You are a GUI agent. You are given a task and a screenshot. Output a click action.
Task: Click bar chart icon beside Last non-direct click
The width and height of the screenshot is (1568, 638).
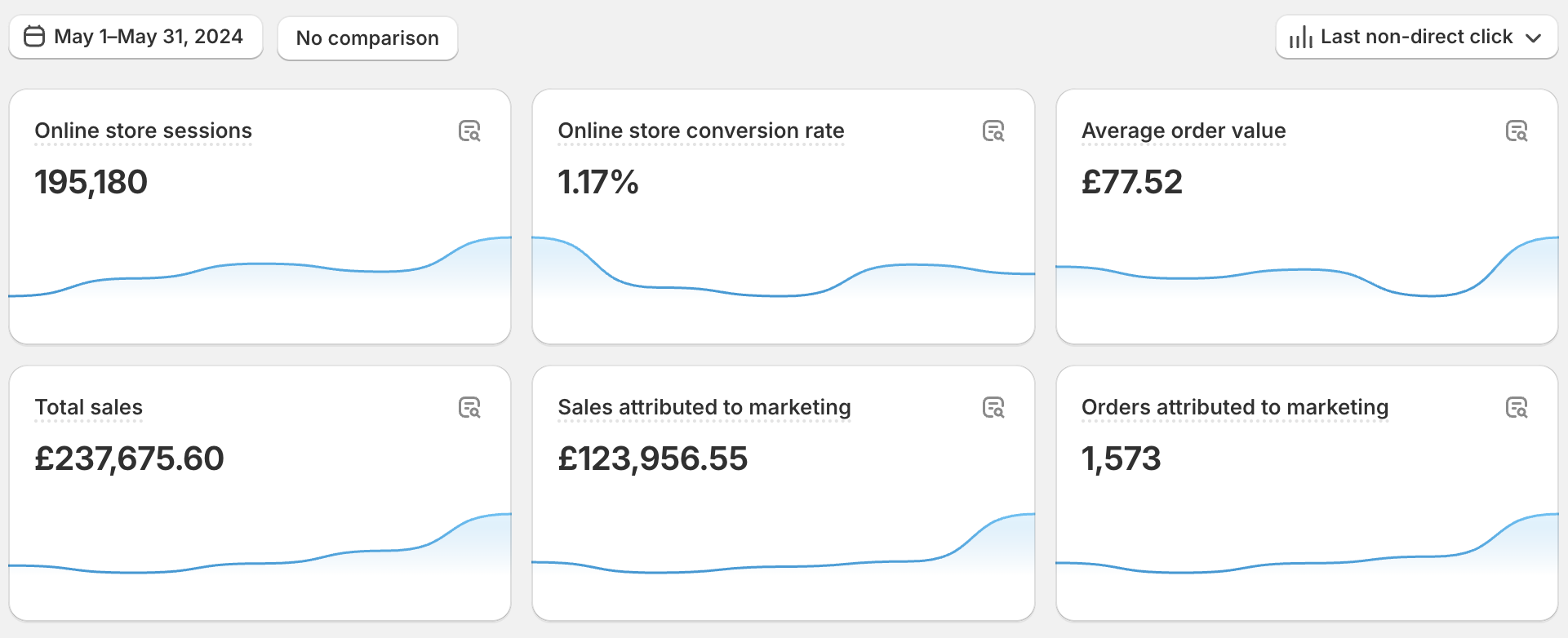(x=1300, y=38)
